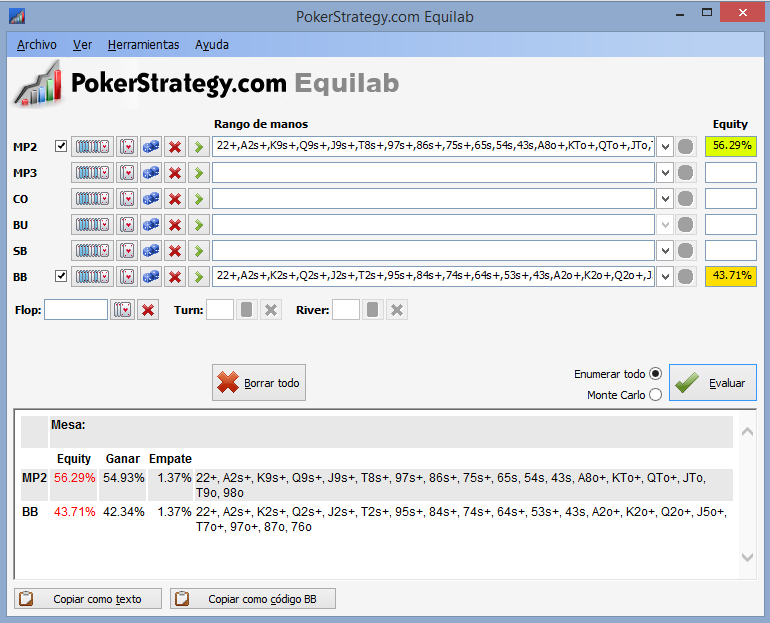Uncheck the MP2 player checkbox
770x623 pixels.
61,146
